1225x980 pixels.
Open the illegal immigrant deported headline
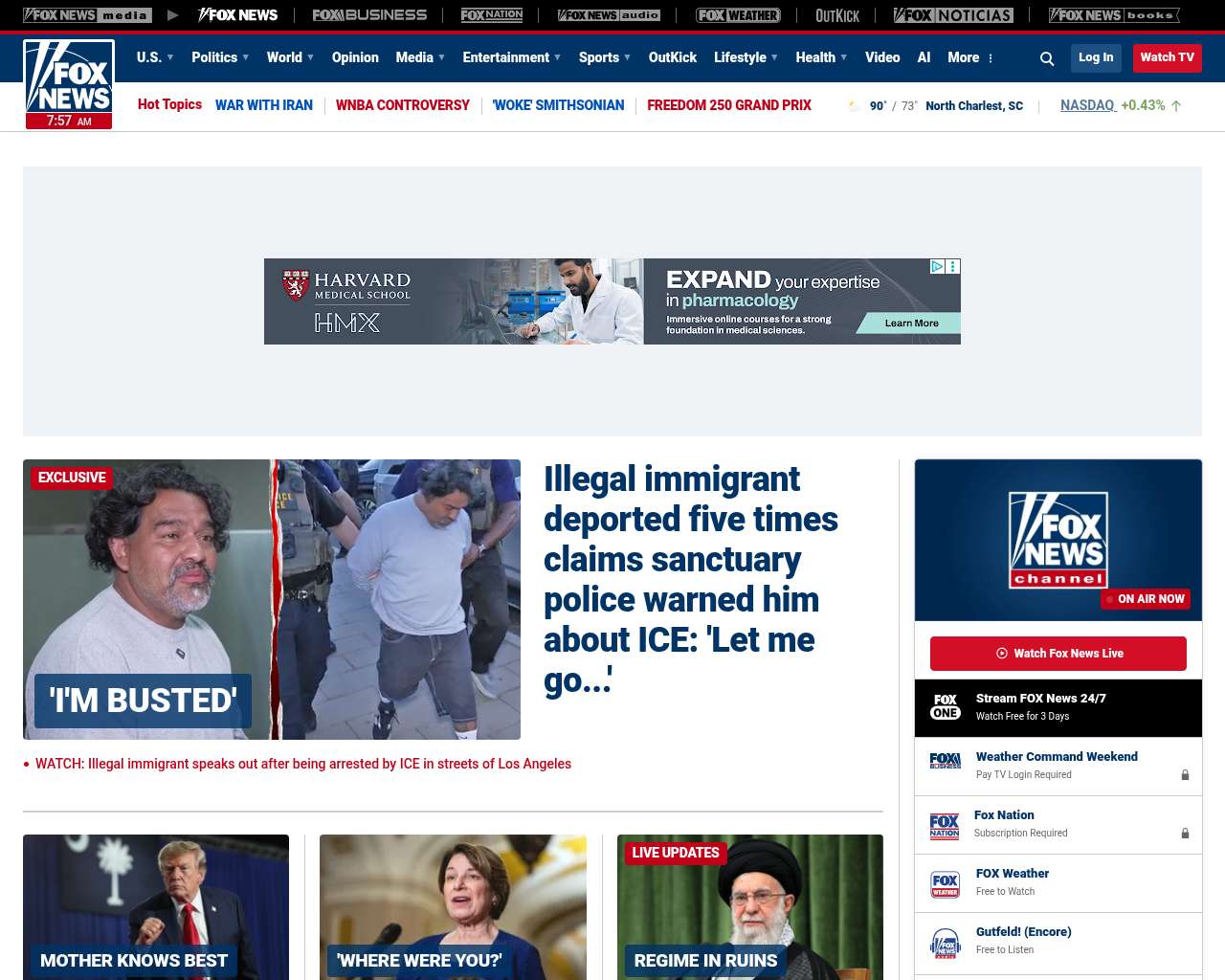point(691,580)
